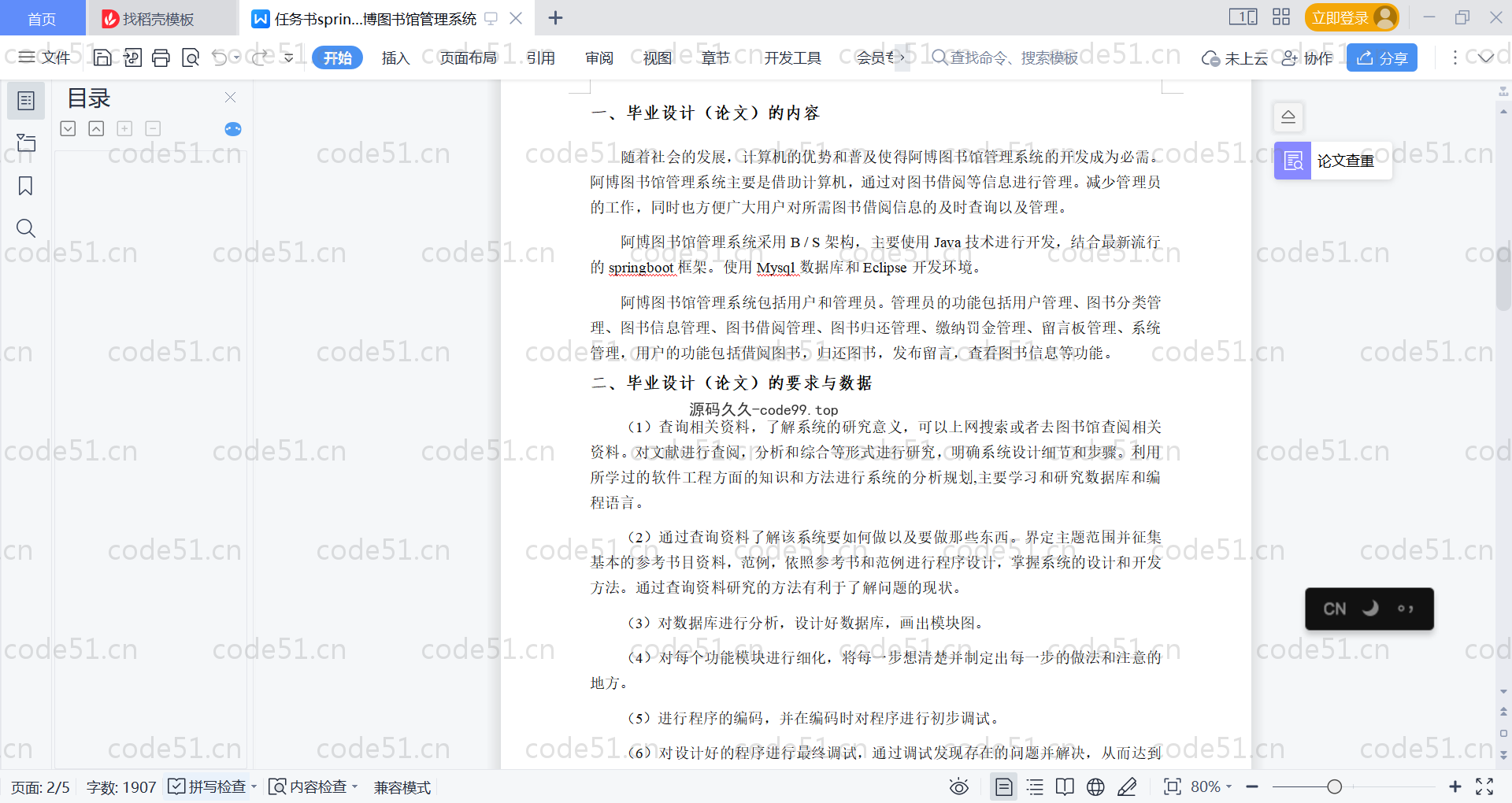Click the zoom slider handle
This screenshot has height=803, width=1512.
(x=1334, y=786)
